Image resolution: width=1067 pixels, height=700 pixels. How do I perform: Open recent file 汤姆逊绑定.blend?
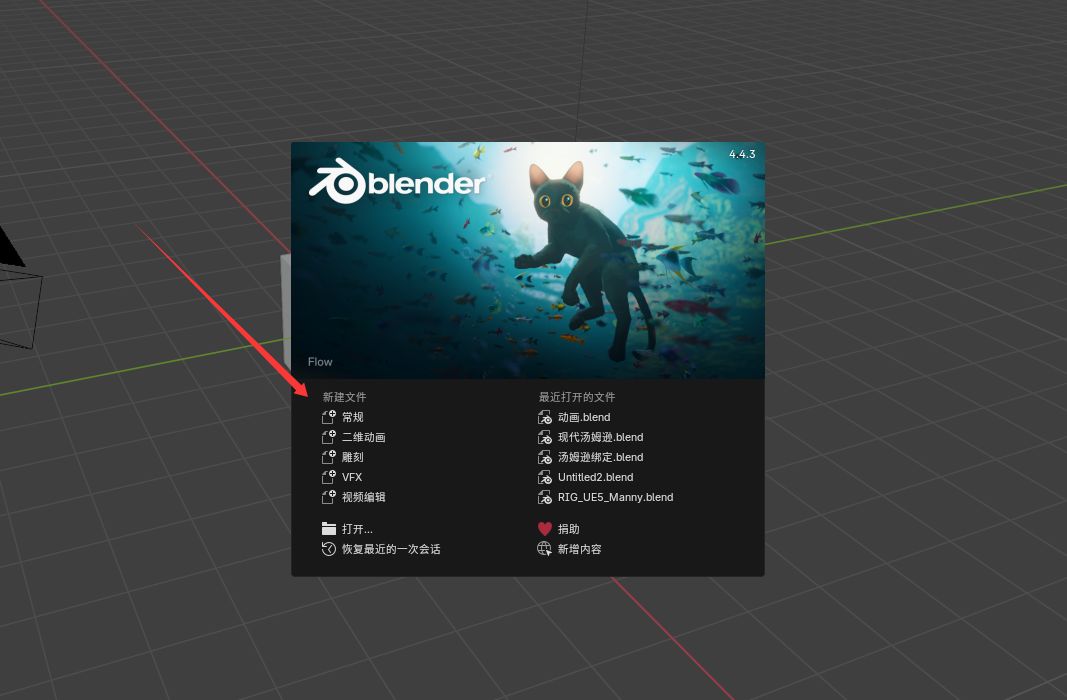(x=600, y=457)
